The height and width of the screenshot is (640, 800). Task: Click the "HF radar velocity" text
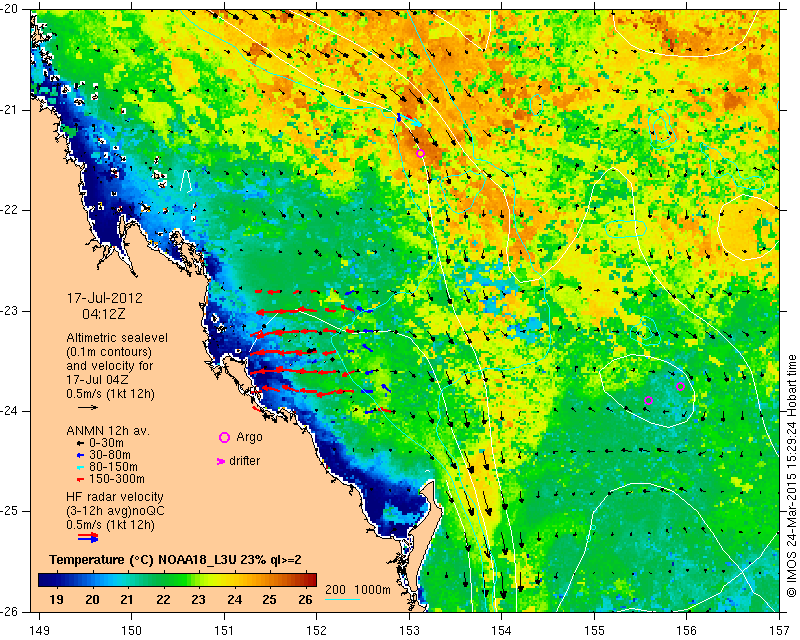tap(115, 497)
